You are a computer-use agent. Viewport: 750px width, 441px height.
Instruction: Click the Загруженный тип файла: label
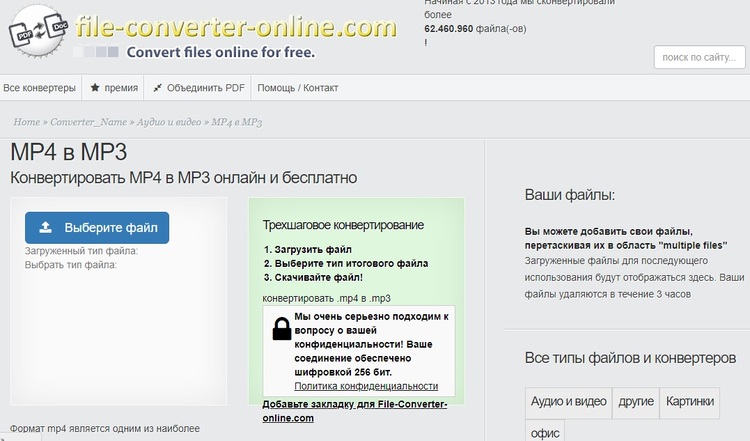81,251
